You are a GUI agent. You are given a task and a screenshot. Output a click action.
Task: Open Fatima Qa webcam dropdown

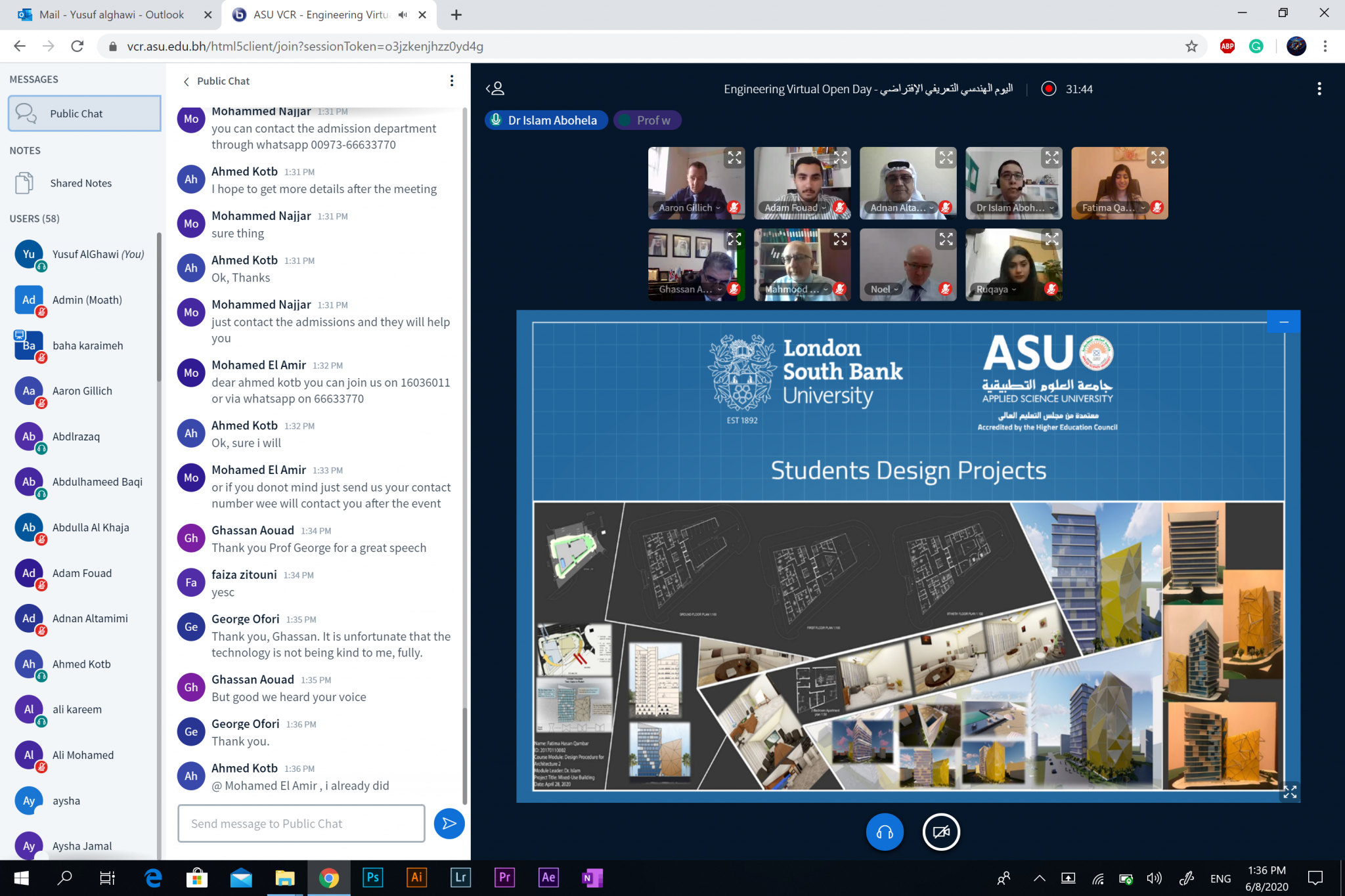pos(1113,207)
